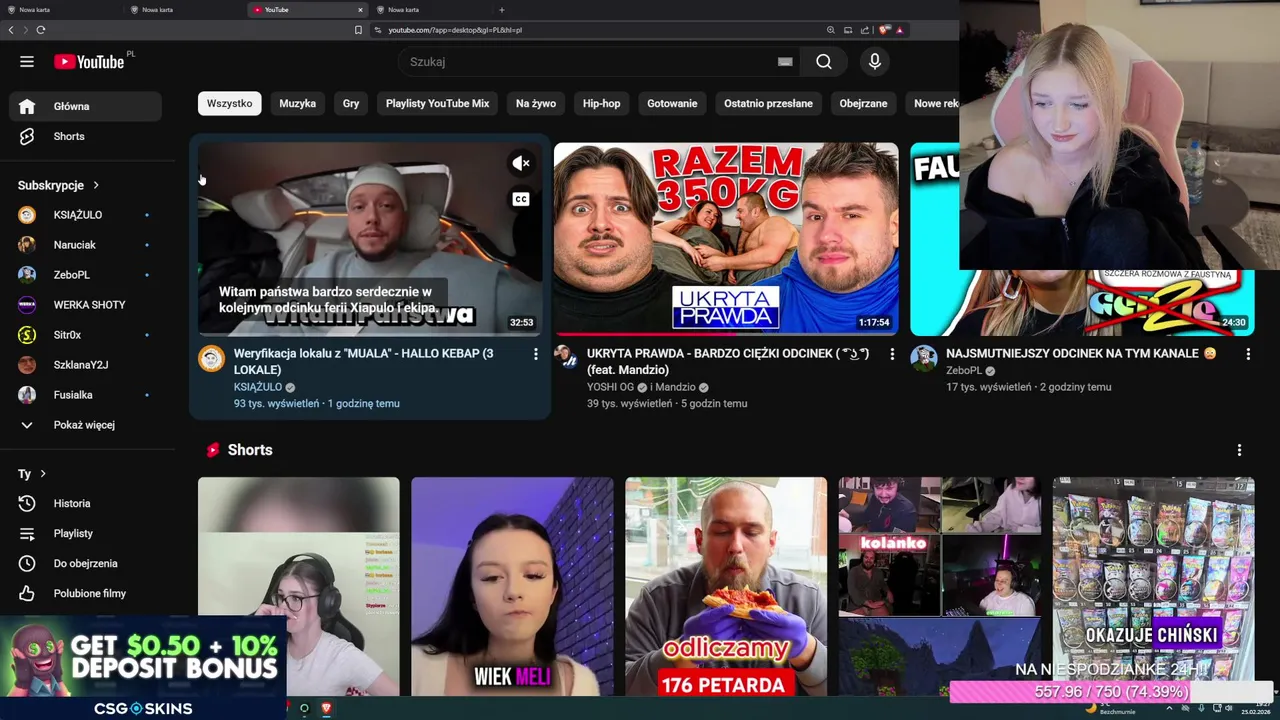The image size is (1280, 720).
Task: Open YOSHI OG channel link
Action: [x=610, y=387]
